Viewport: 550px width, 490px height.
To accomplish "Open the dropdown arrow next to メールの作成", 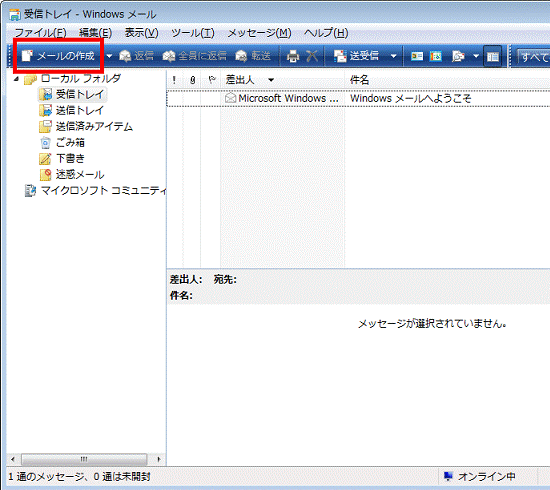I will point(109,56).
